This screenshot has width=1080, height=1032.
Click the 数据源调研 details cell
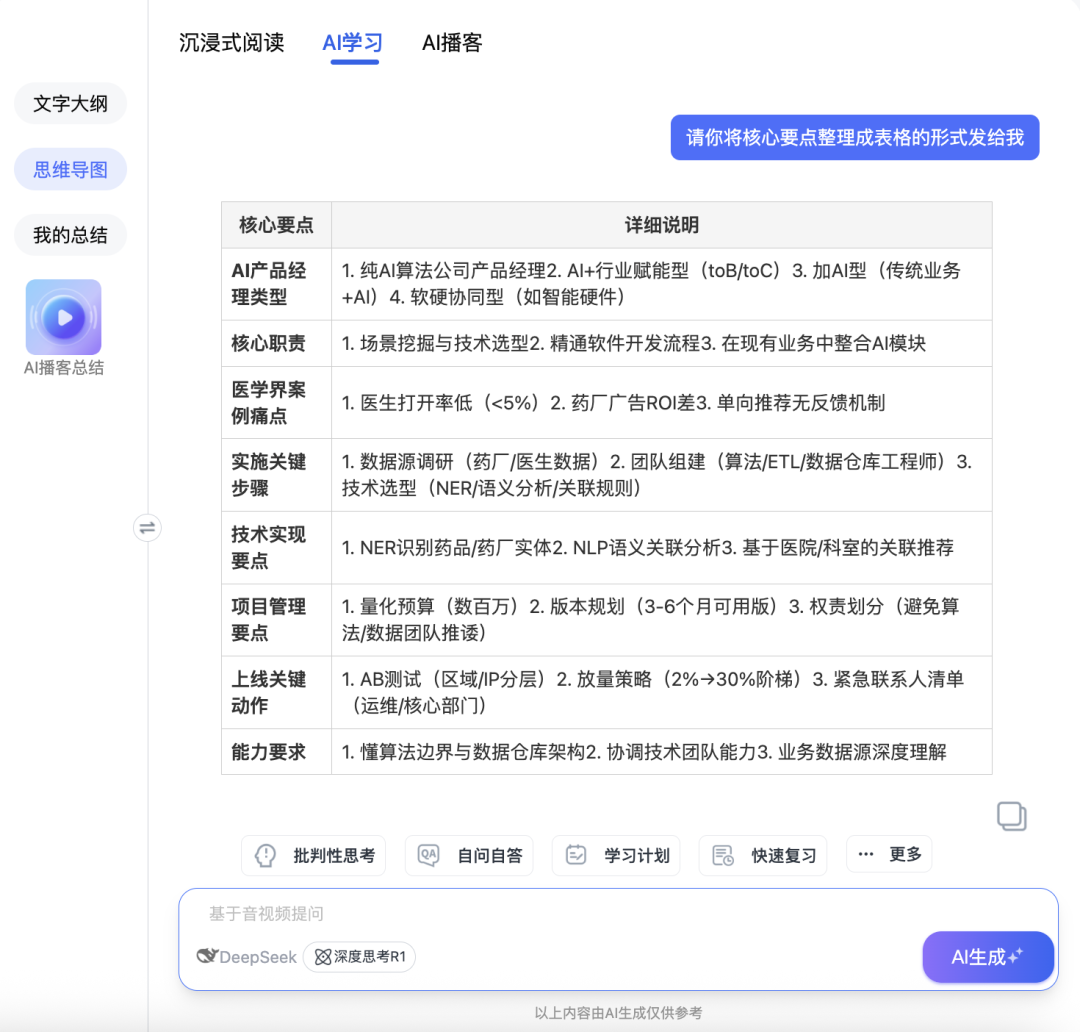coord(661,475)
